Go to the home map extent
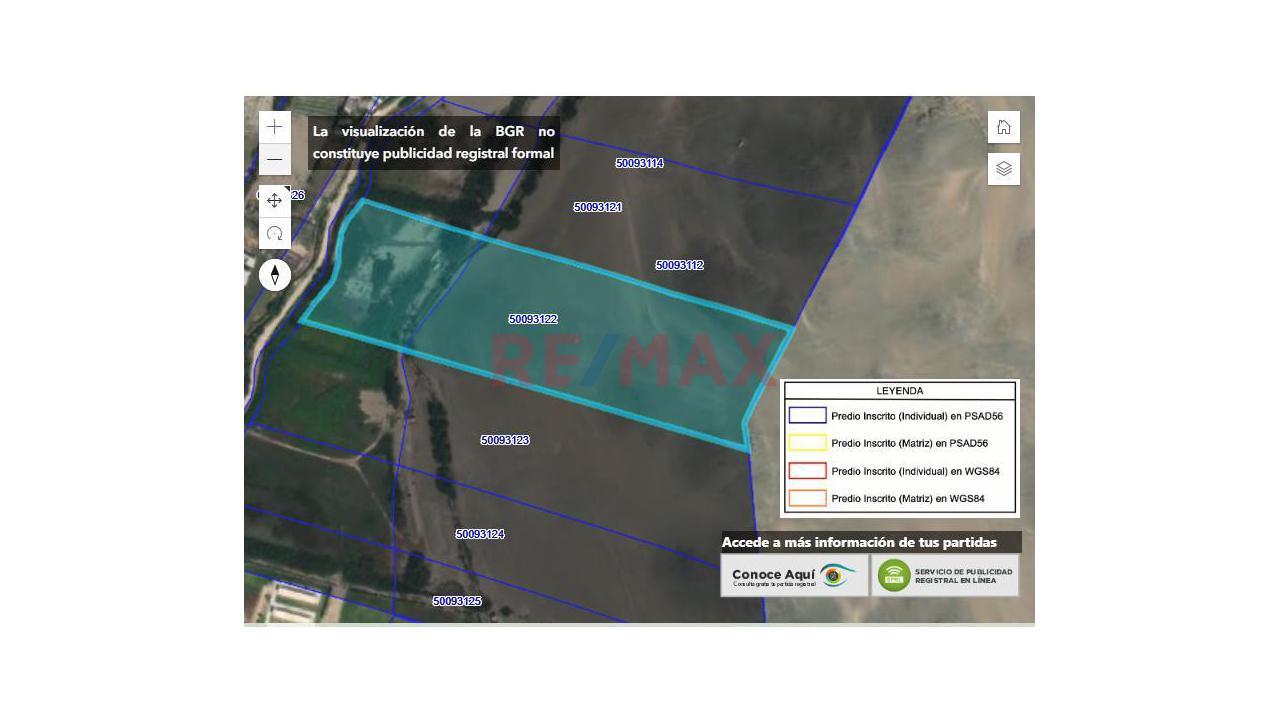 (1004, 127)
